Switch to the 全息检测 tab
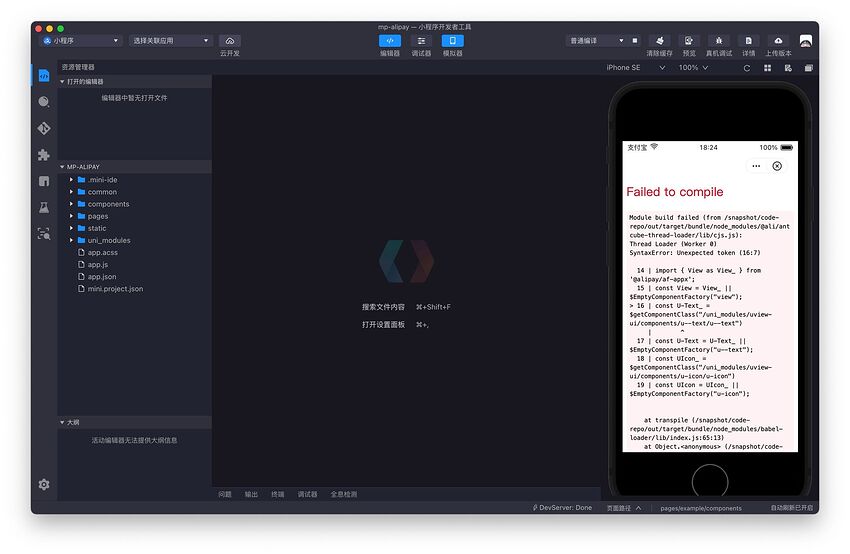This screenshot has width=850, height=554. click(344, 494)
